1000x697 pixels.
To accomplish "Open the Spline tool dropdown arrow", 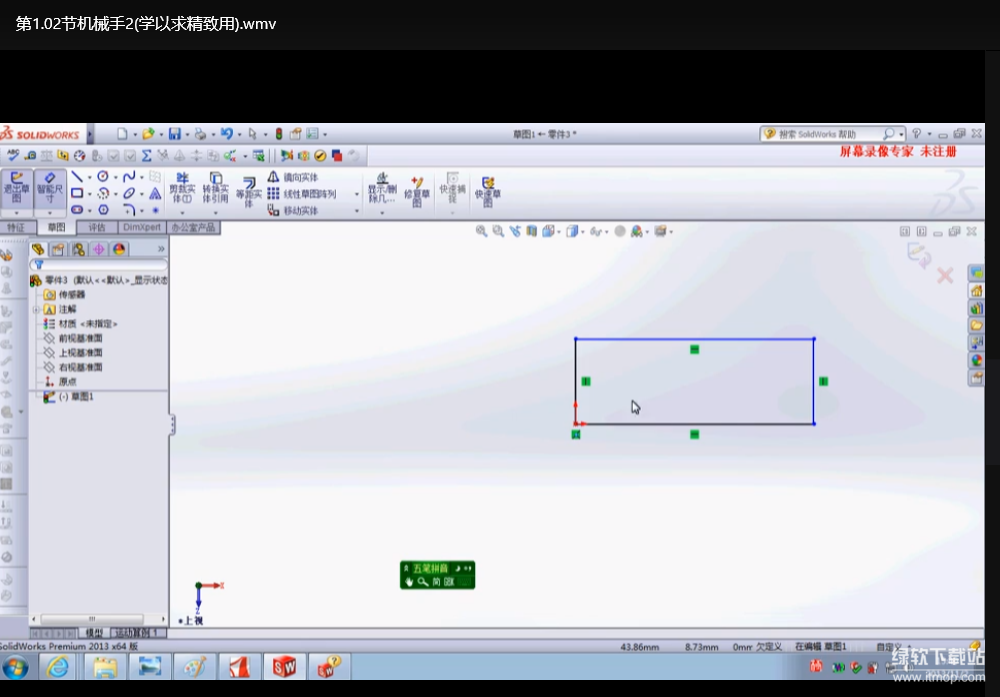I will (142, 177).
